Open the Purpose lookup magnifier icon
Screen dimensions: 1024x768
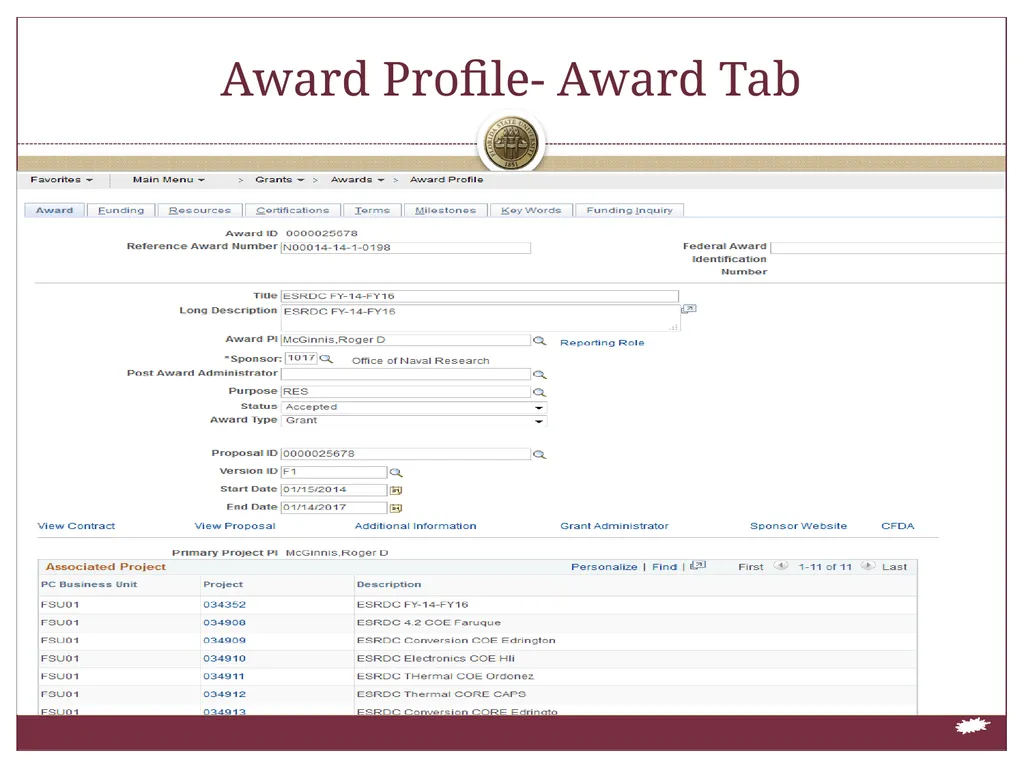tap(539, 392)
